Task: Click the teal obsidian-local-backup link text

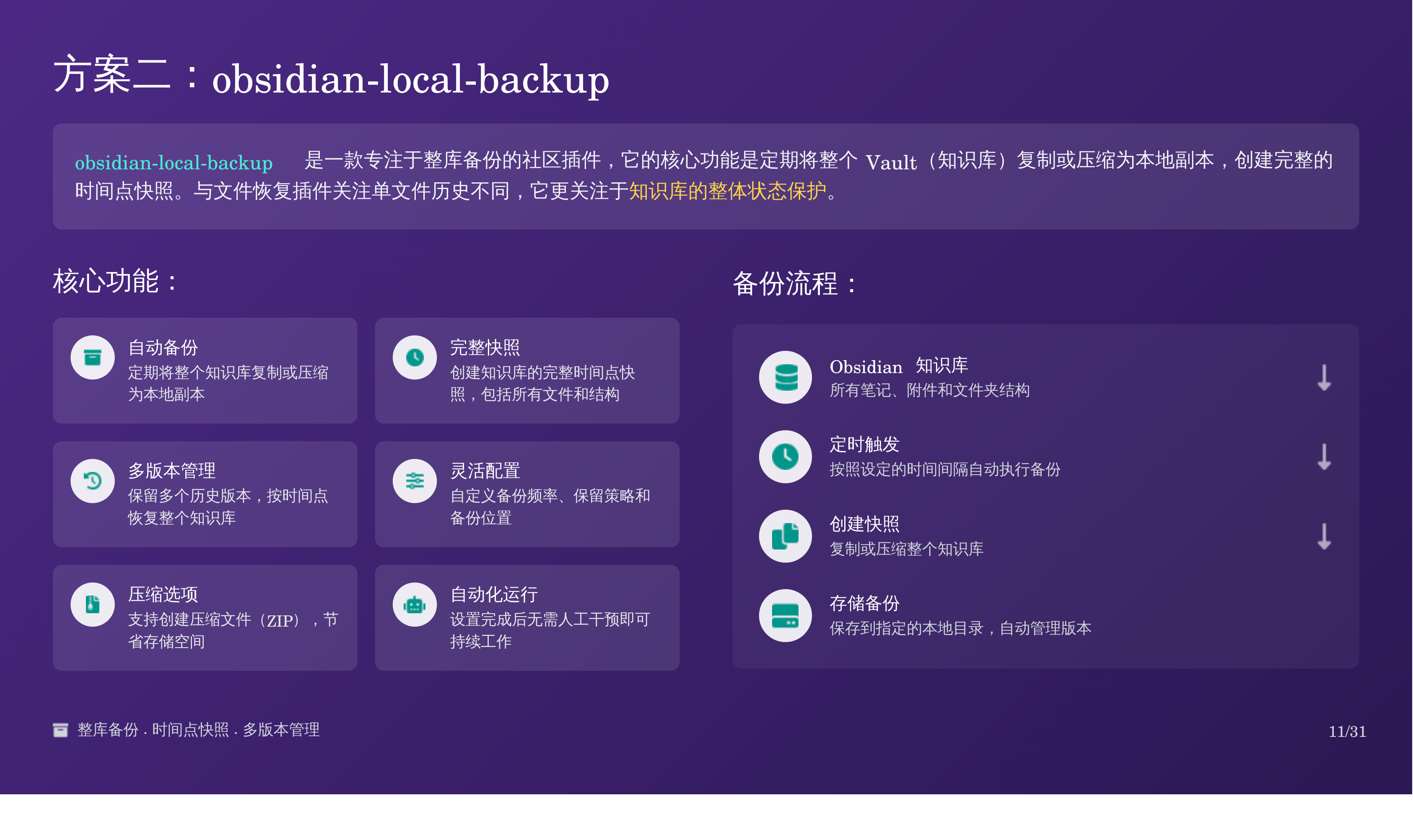Action: coord(174,163)
